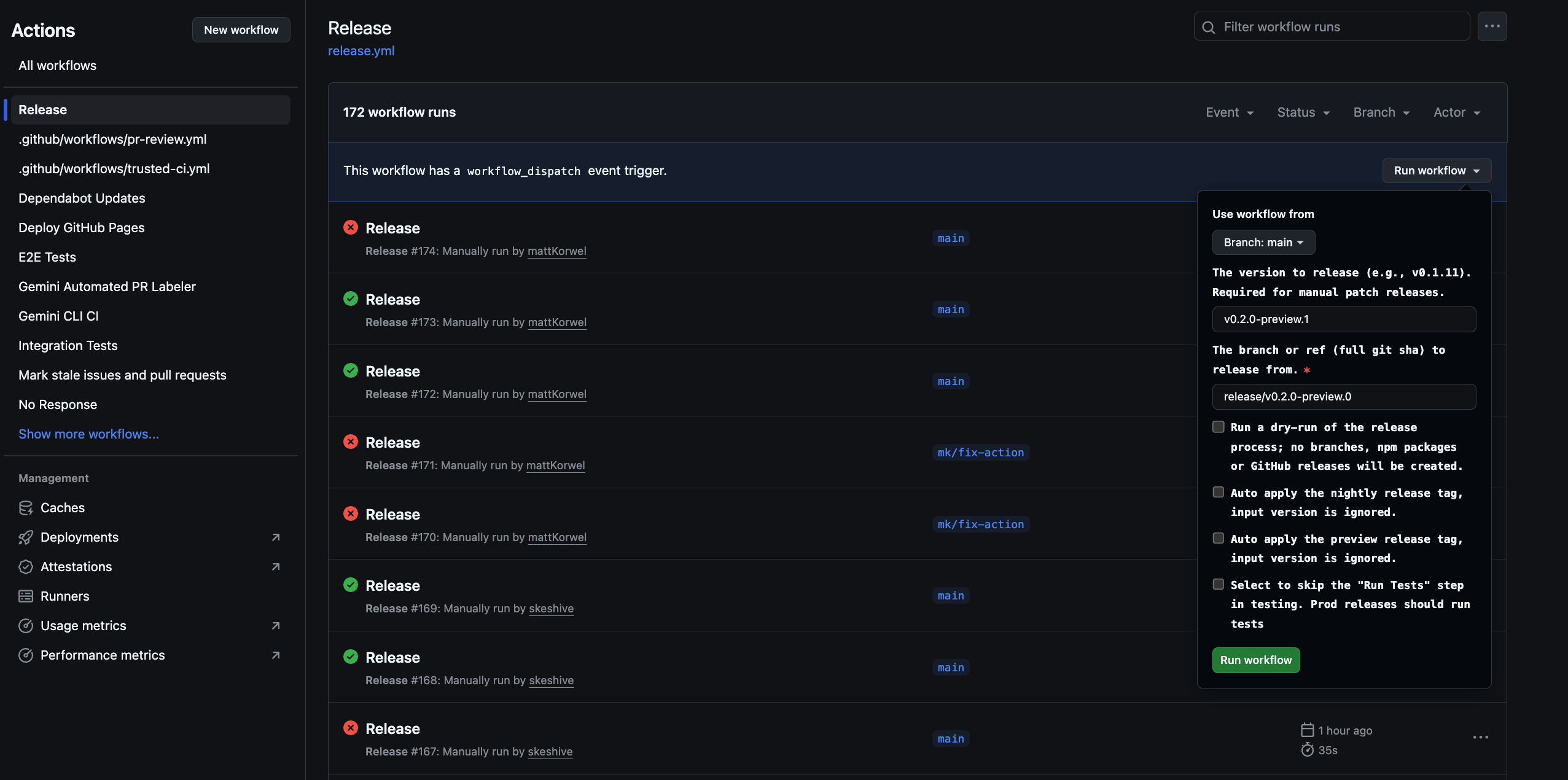1568x780 pixels.
Task: Click the green Run workflow button
Action: pyautogui.click(x=1255, y=660)
